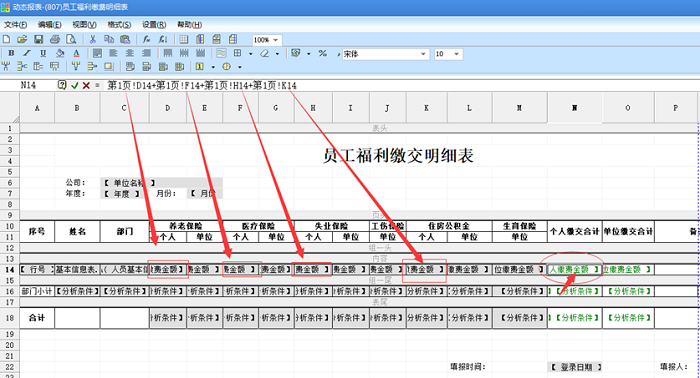This screenshot has width=700, height=378.
Task: Click the eraser clear icon
Action: (265, 54)
